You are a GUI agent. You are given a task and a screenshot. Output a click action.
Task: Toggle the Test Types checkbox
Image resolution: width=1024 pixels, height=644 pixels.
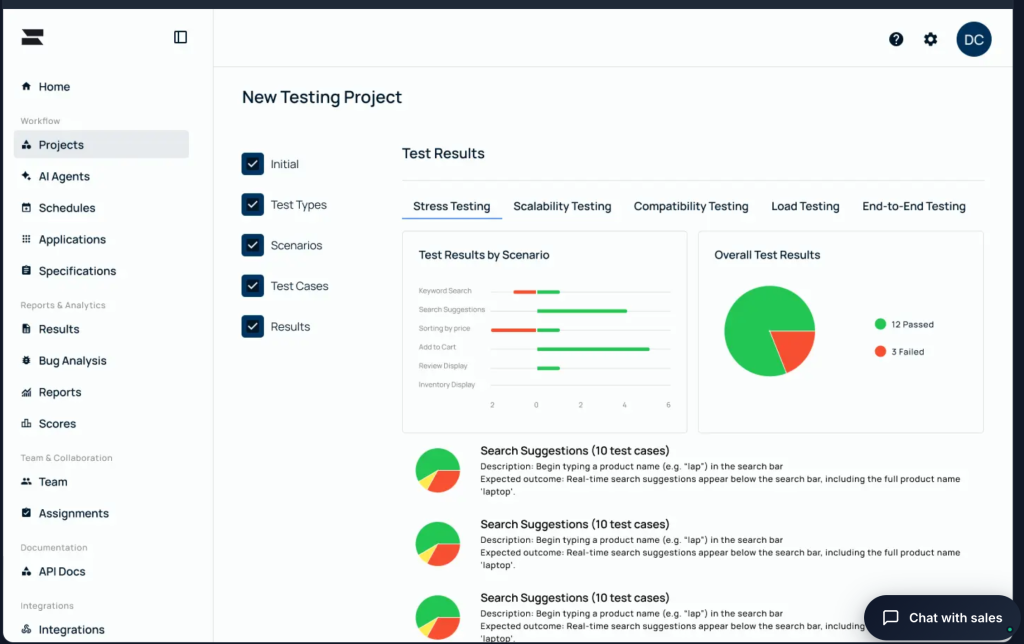click(252, 205)
